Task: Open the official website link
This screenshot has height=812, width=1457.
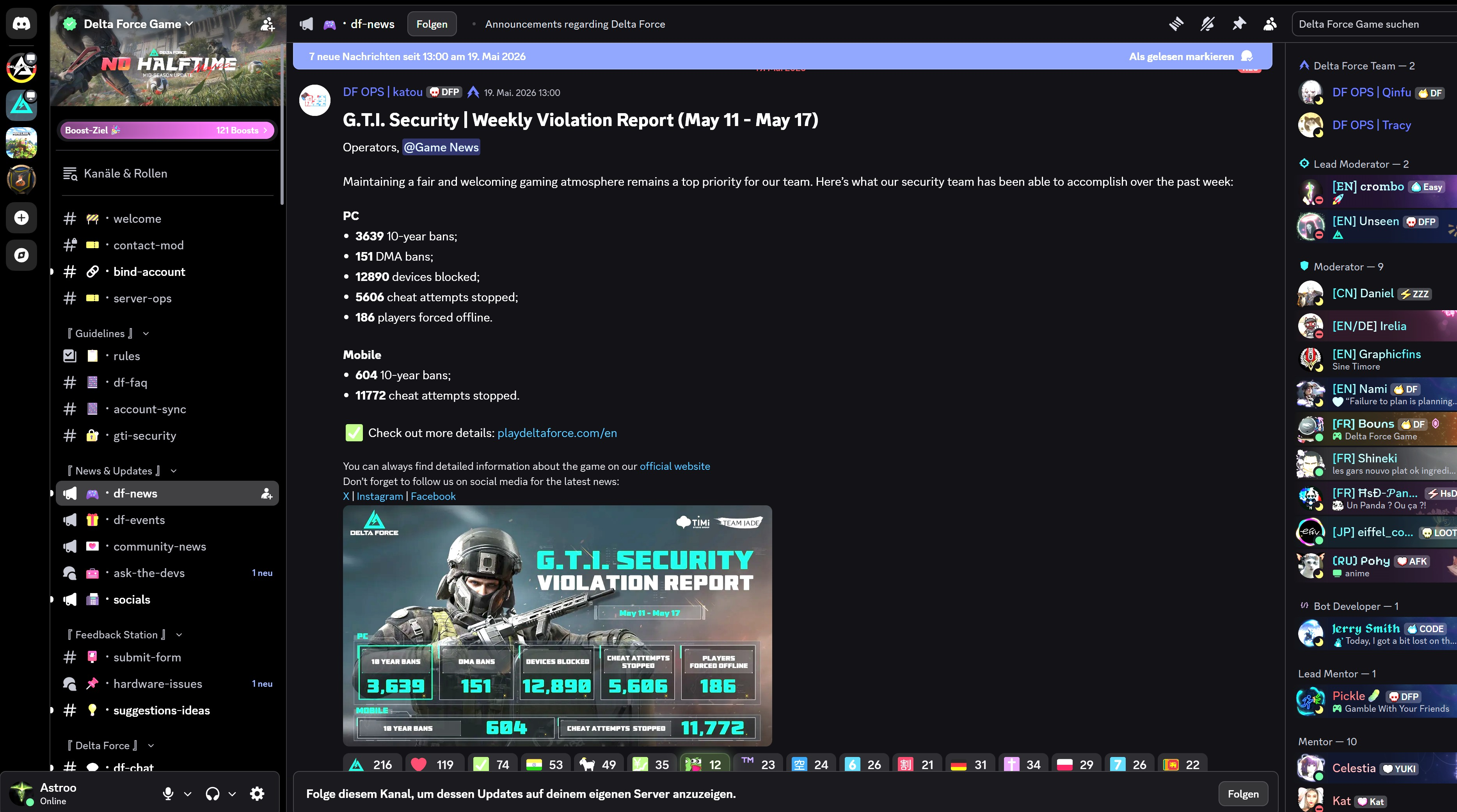Action: pyautogui.click(x=675, y=467)
